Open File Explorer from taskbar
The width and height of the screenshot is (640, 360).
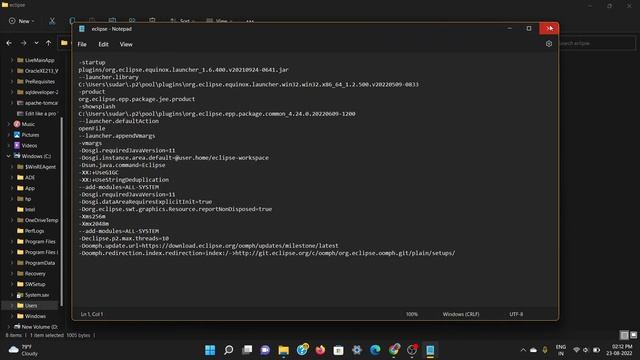[x=284, y=350]
